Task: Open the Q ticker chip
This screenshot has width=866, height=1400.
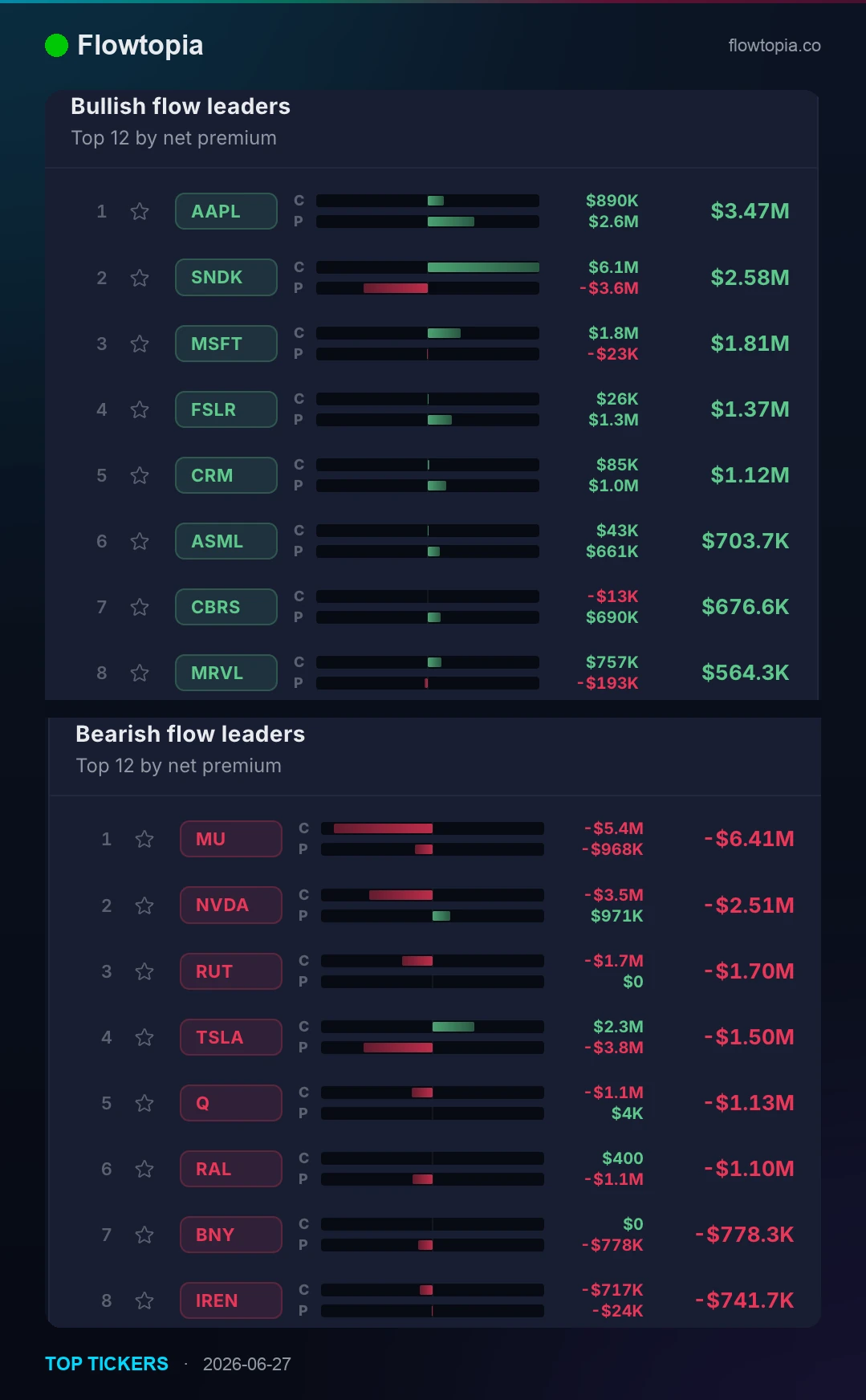Action: click(231, 1103)
